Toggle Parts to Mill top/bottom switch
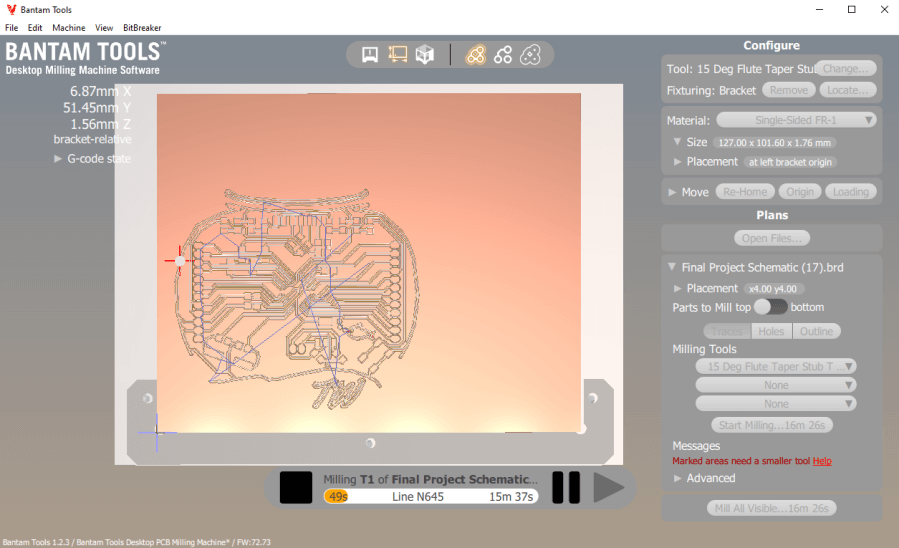 [770, 307]
